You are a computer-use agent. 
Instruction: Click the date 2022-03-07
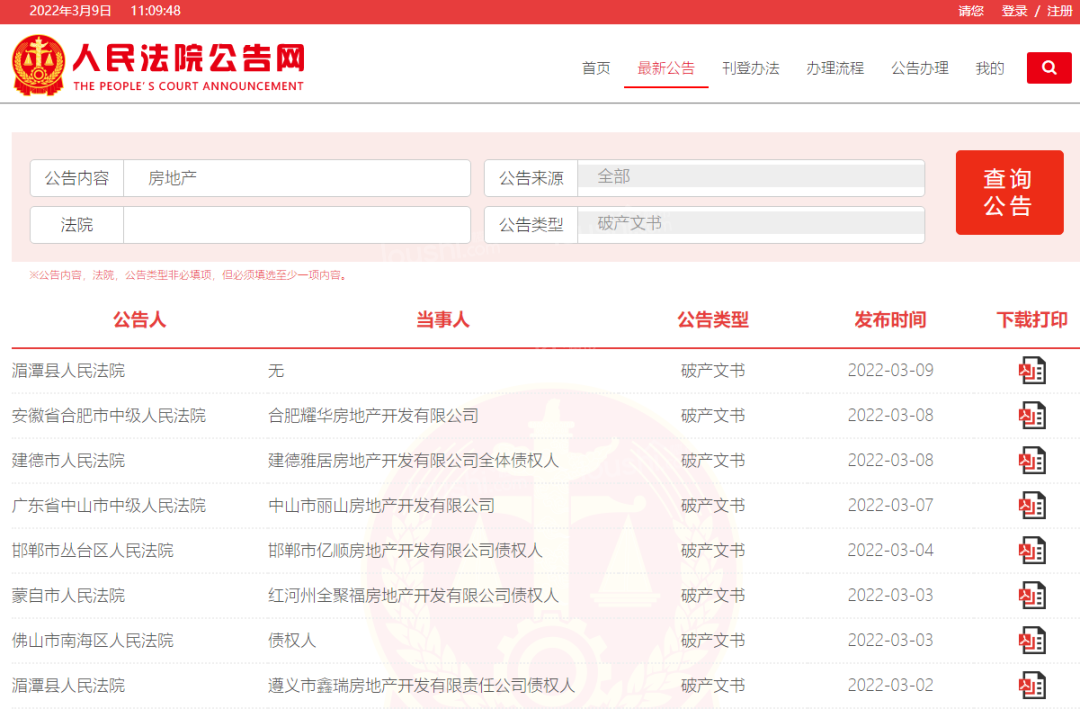tap(891, 506)
